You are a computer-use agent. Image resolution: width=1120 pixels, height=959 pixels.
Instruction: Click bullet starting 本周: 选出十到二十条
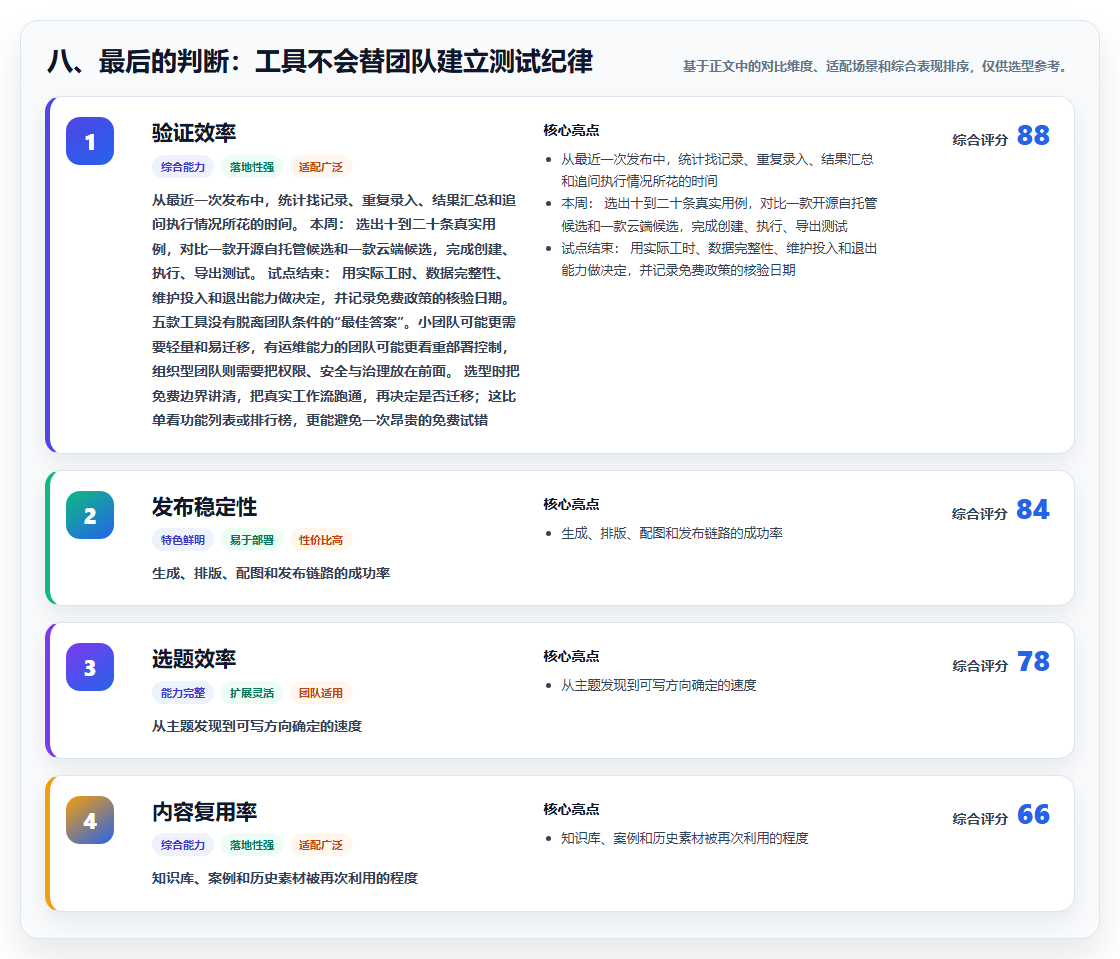coord(719,215)
